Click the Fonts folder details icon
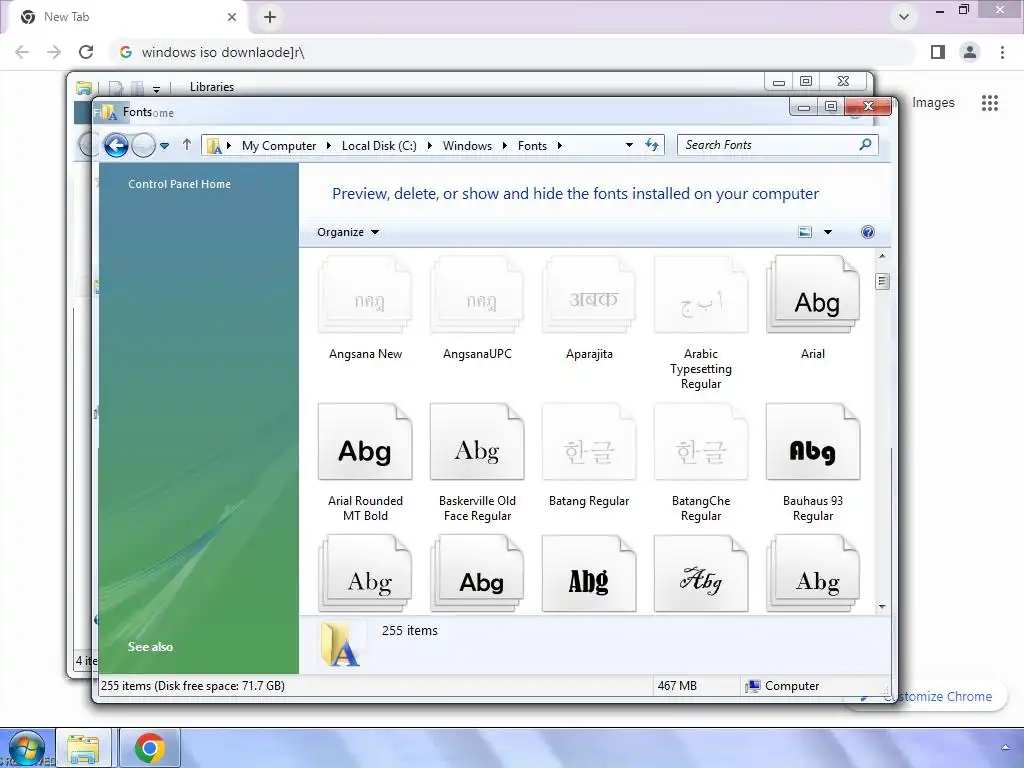The height and width of the screenshot is (768, 1024). [x=340, y=645]
